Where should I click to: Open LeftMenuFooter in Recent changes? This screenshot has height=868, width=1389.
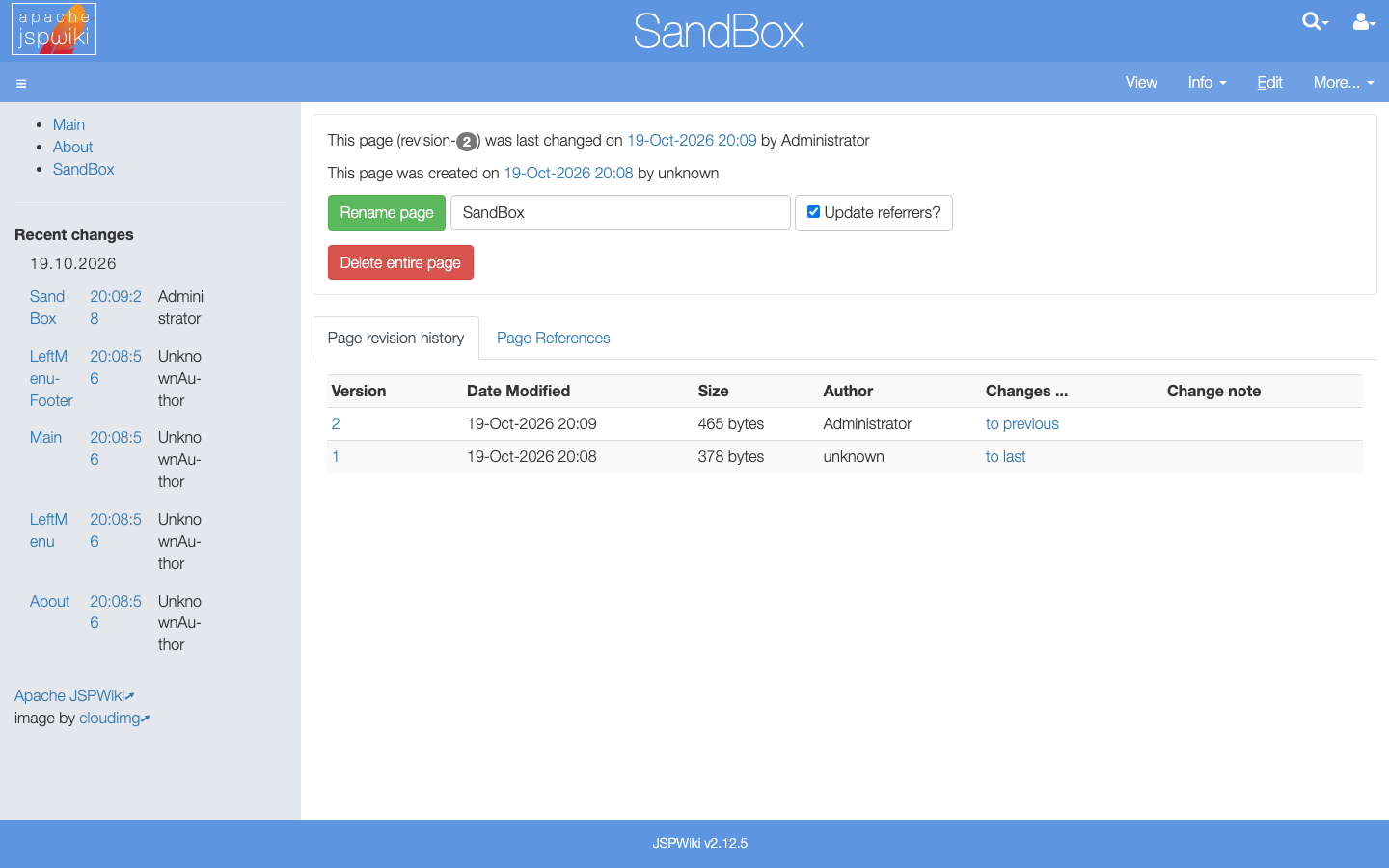tap(51, 378)
